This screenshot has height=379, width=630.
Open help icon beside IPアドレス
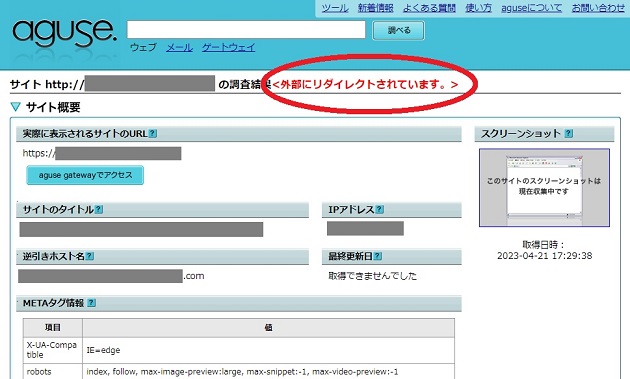click(379, 209)
